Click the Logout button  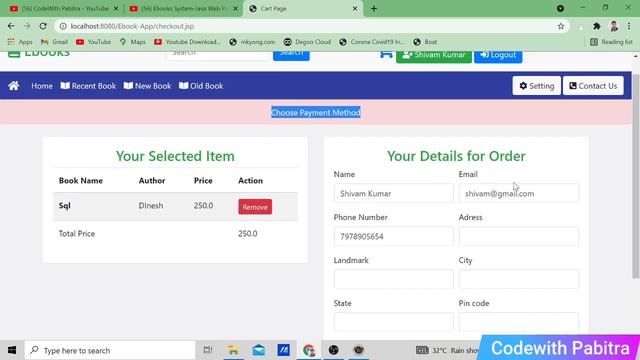coord(498,56)
